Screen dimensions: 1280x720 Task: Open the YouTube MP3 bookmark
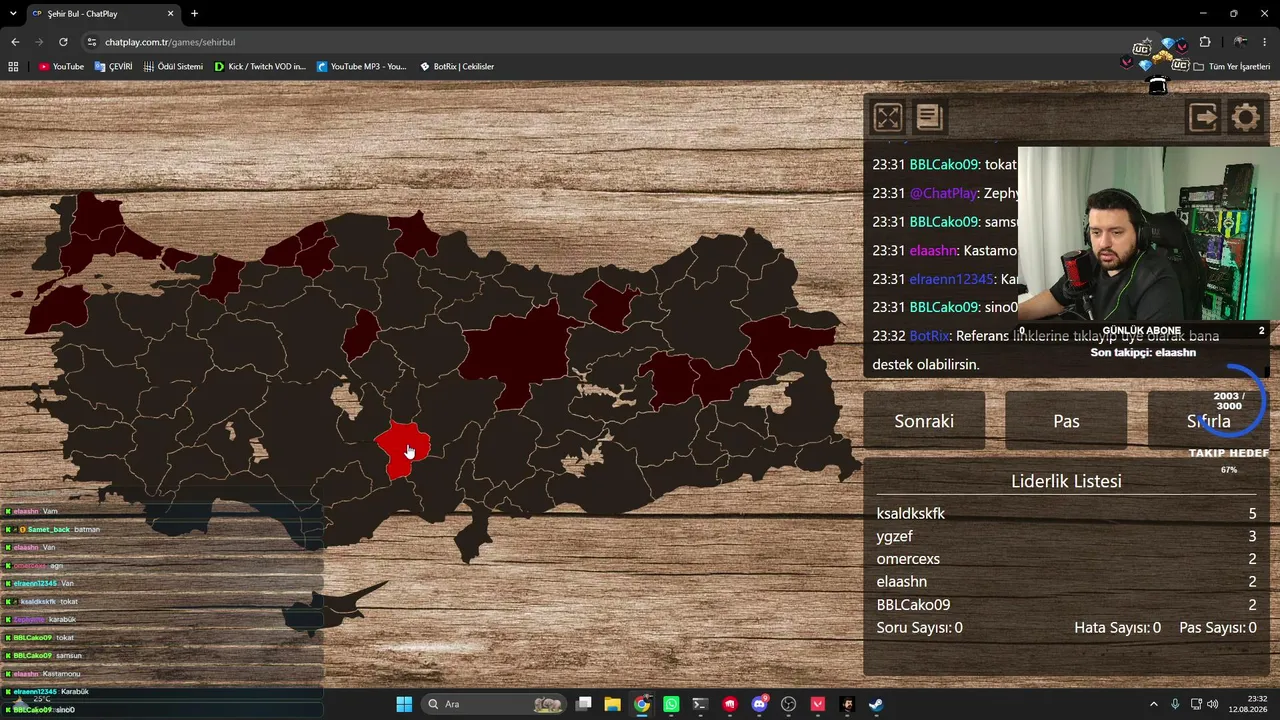(361, 66)
